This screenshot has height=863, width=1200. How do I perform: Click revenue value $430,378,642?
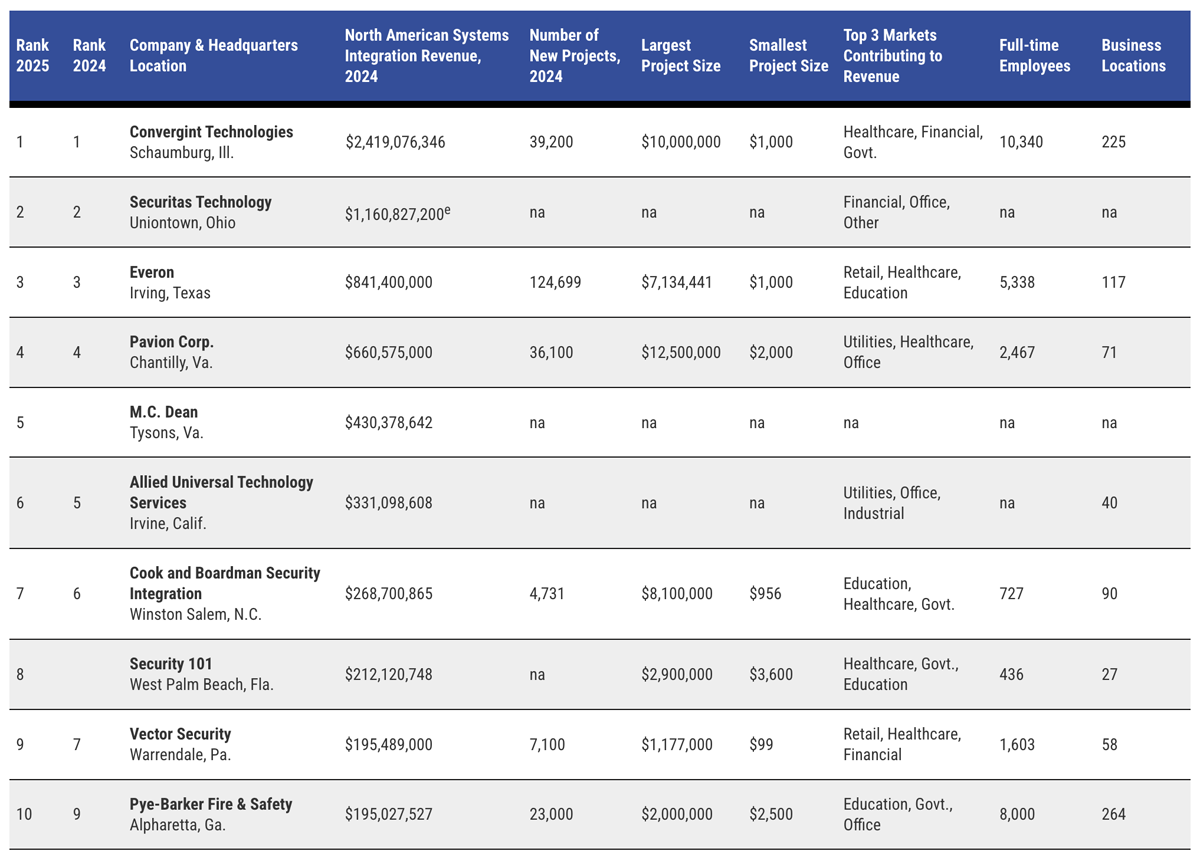[389, 423]
